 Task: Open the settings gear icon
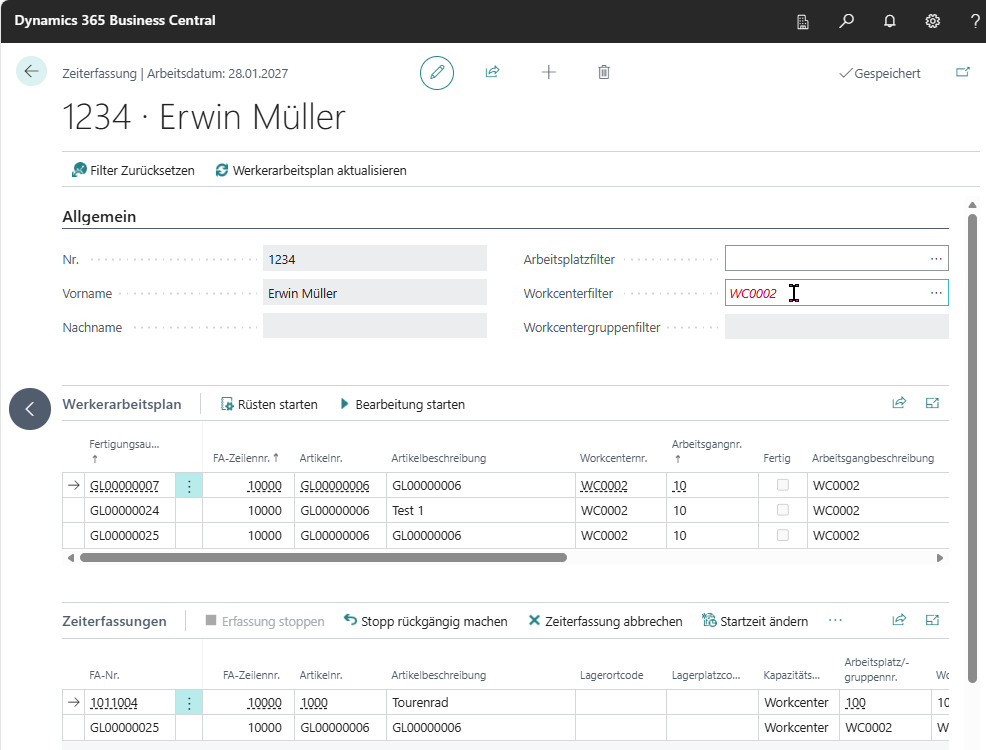[x=933, y=21]
